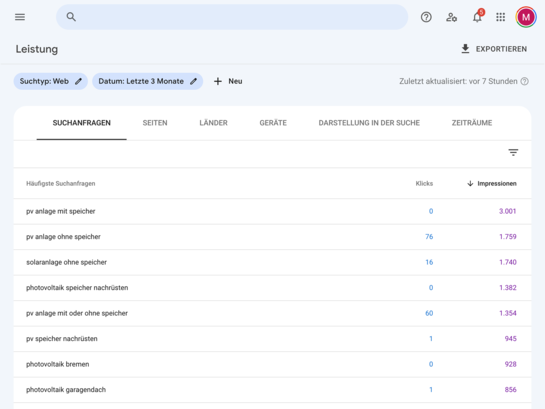Click query 'solaranlage ohne speicher'

[x=66, y=262]
